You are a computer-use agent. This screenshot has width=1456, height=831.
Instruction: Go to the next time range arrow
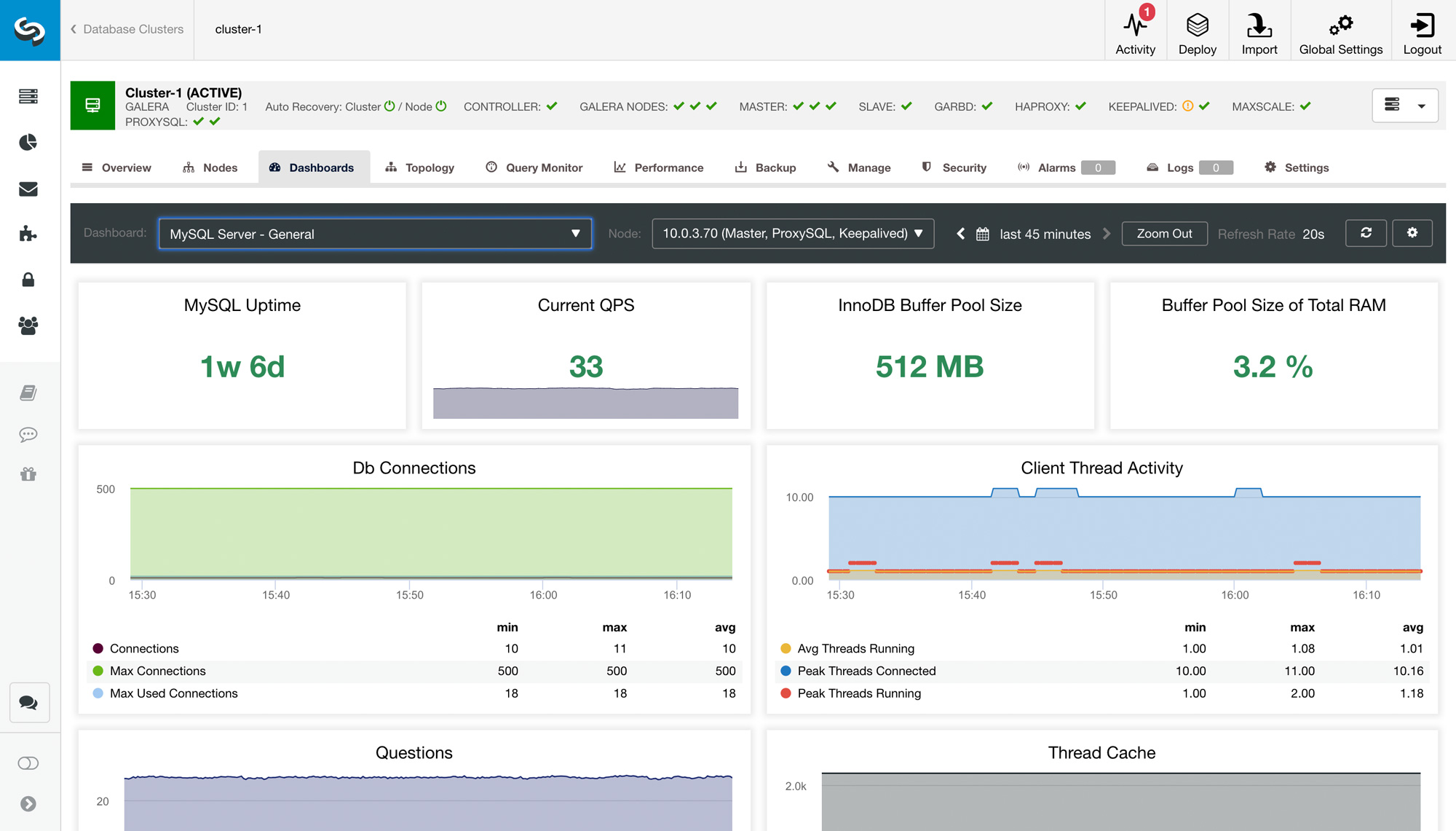click(x=1107, y=234)
